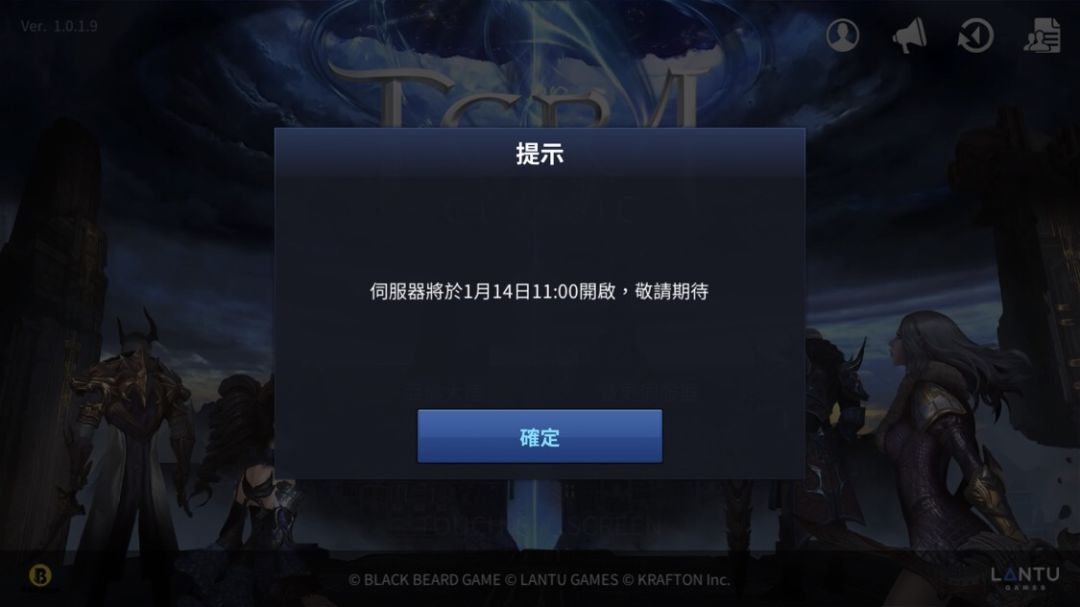Tap the Ver. 1.0.1.9 version label
Screen dimensions: 1080x607
pyautogui.click(x=59, y=26)
